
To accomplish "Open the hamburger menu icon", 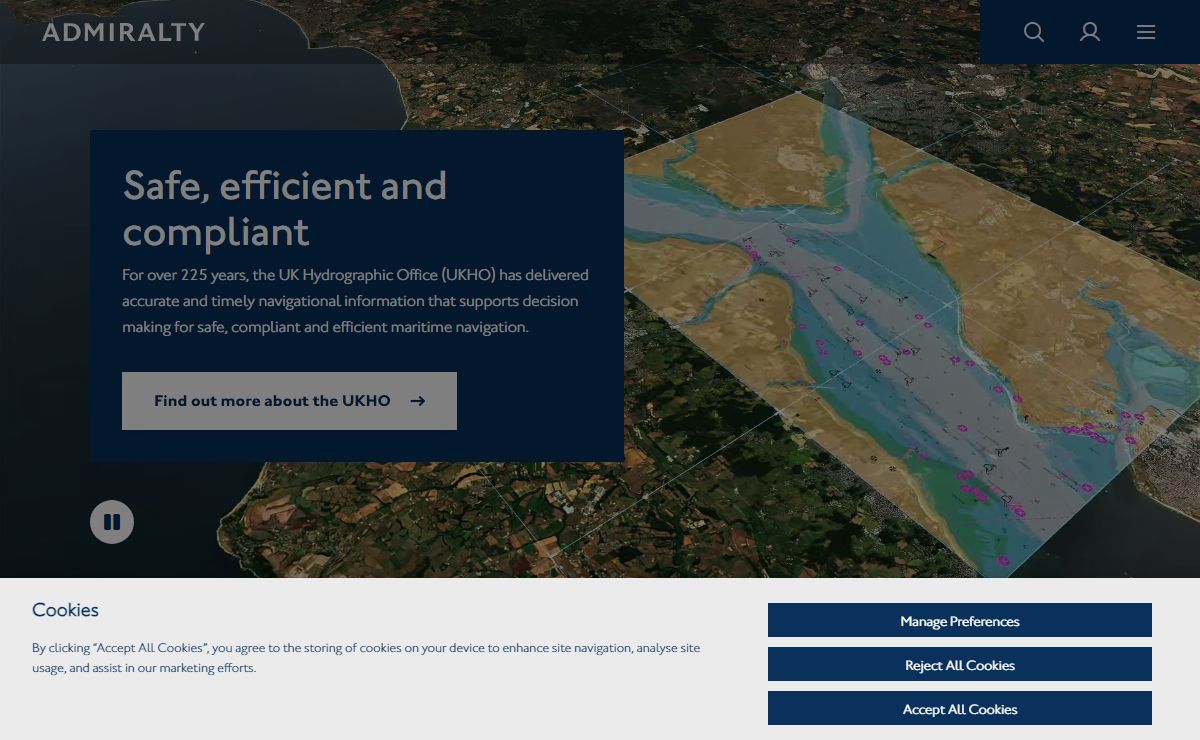I will tap(1146, 32).
